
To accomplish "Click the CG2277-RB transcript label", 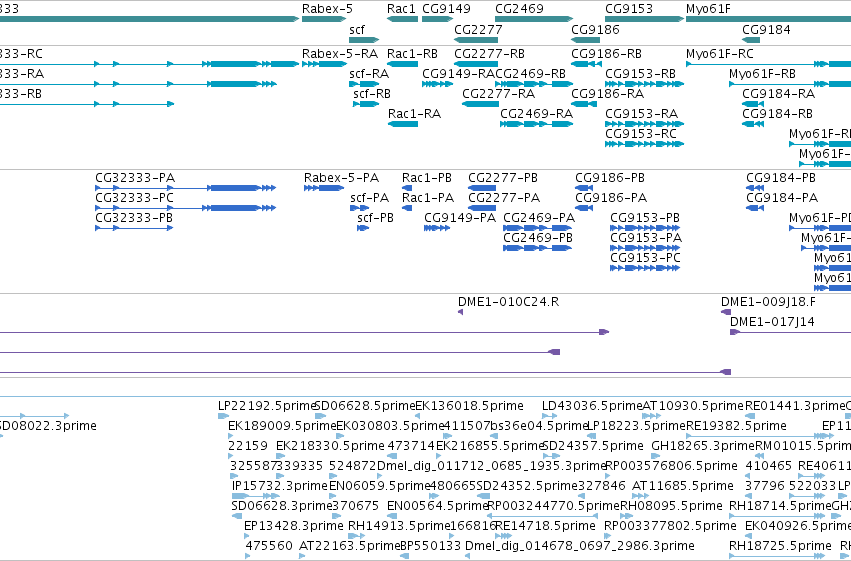I will click(489, 54).
